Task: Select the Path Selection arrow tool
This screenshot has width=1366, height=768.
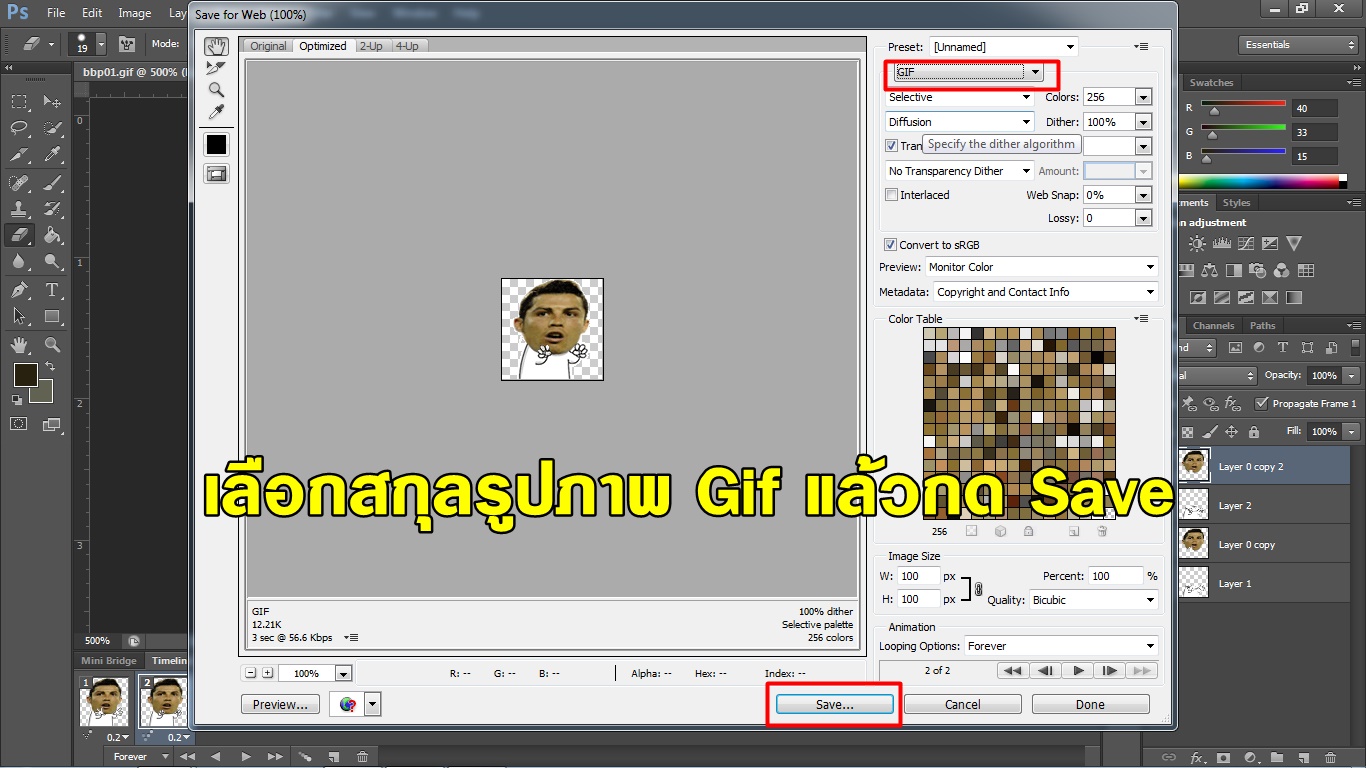Action: coord(19,316)
